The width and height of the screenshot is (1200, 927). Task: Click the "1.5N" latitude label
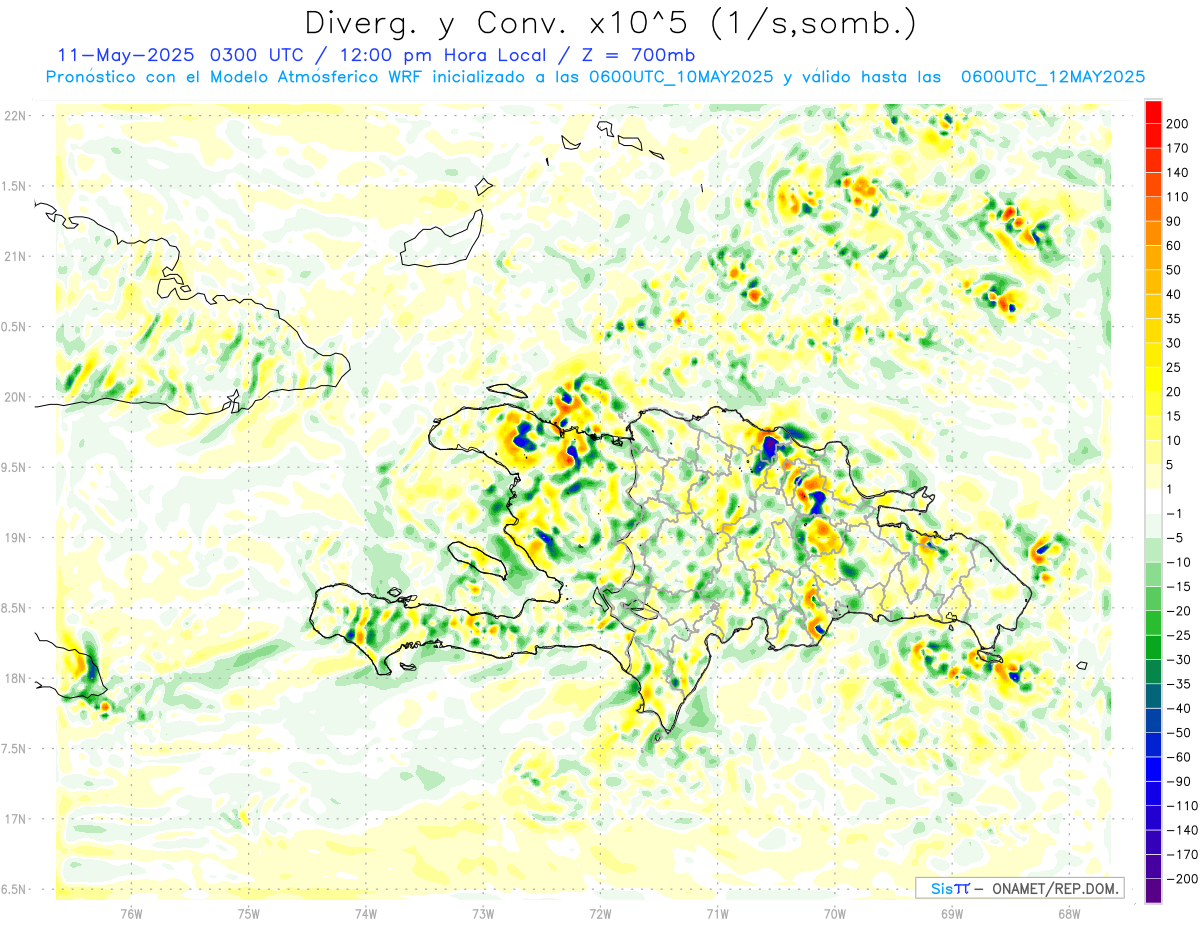(x=14, y=186)
